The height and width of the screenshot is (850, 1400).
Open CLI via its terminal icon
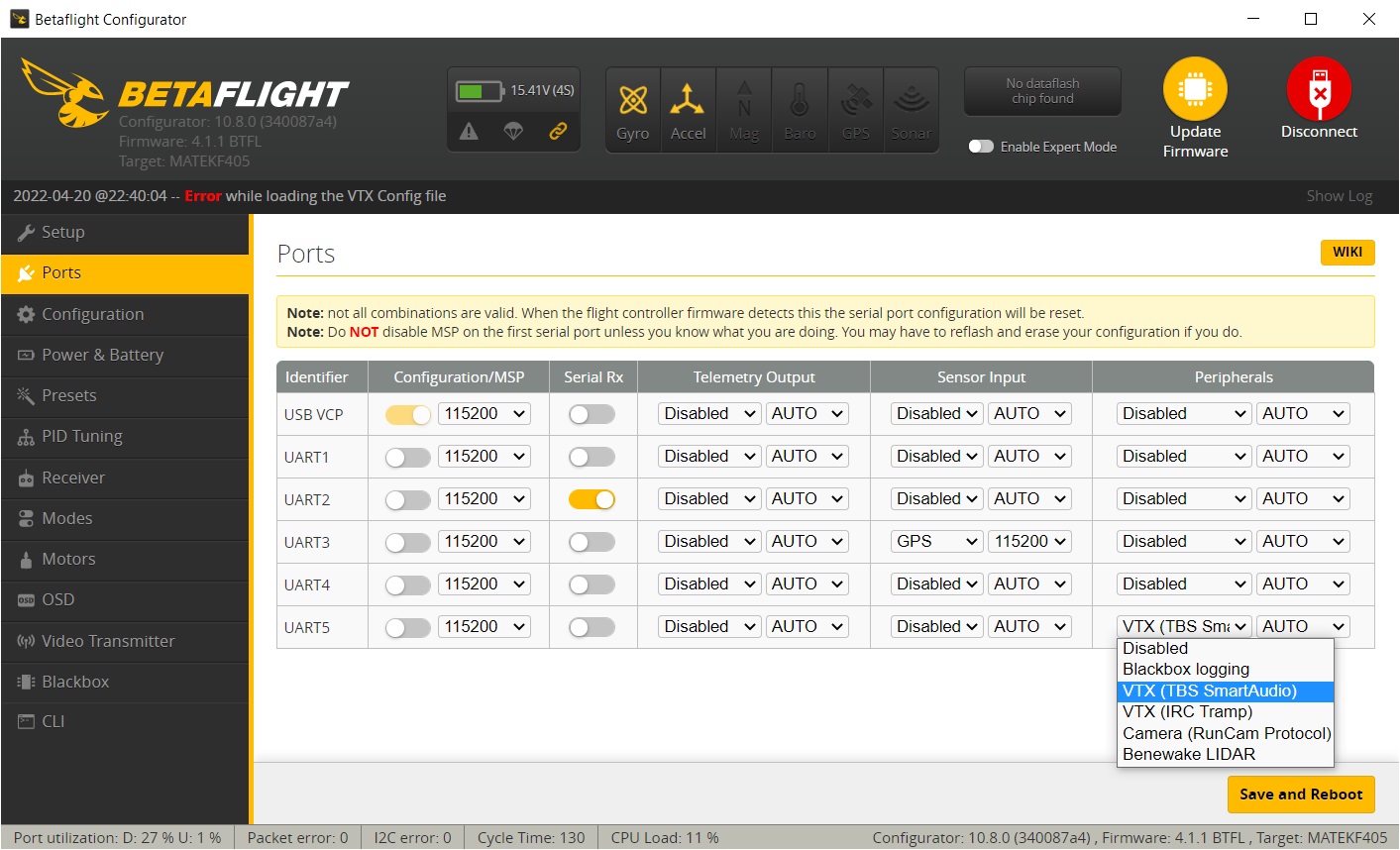(27, 721)
